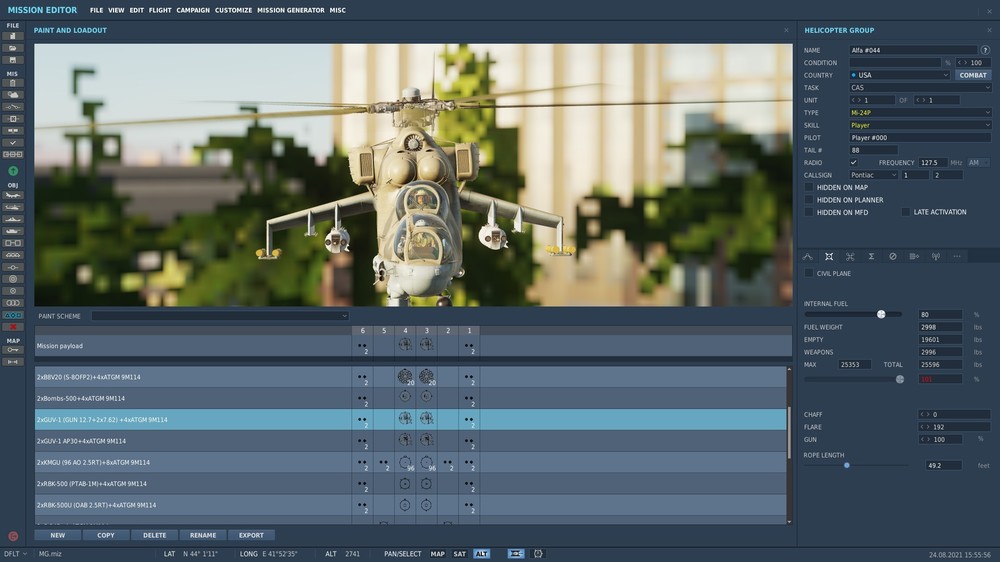The width and height of the screenshot is (1000, 562).
Task: Adjust the INTERNAL FUEL slider handle
Action: (x=881, y=314)
